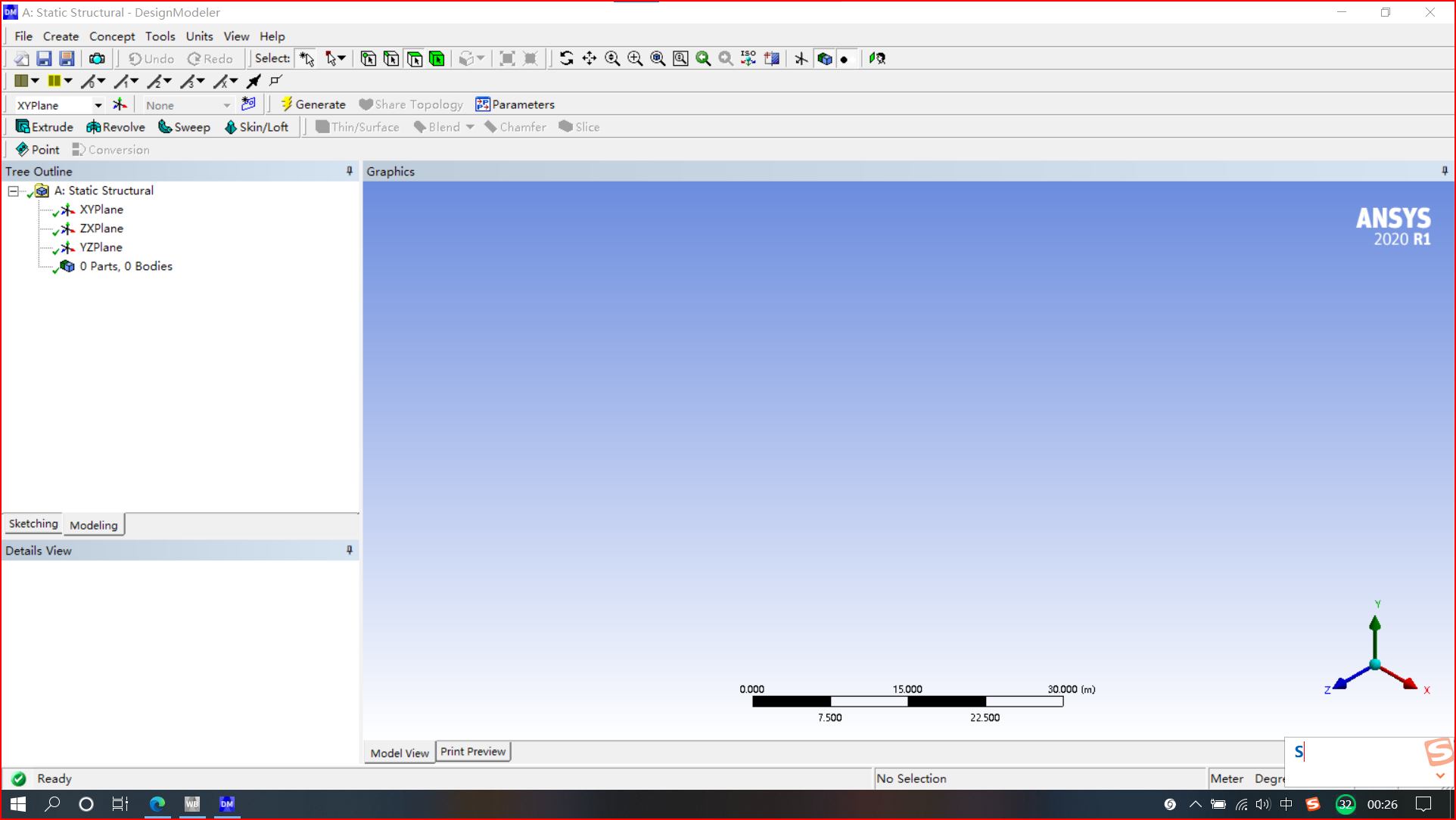Open the Magnifier Window tool
This screenshot has height=820, width=1456.
click(x=680, y=58)
